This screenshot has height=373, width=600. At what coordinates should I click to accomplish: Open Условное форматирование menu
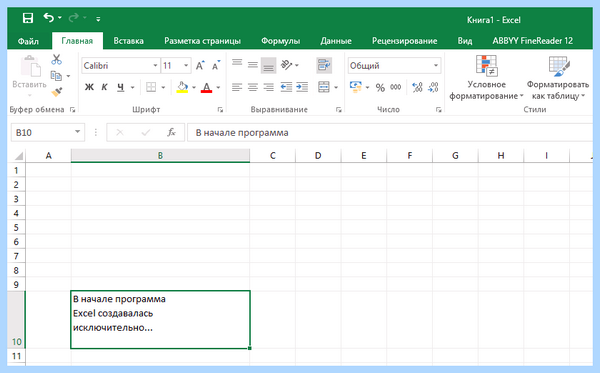[x=486, y=78]
